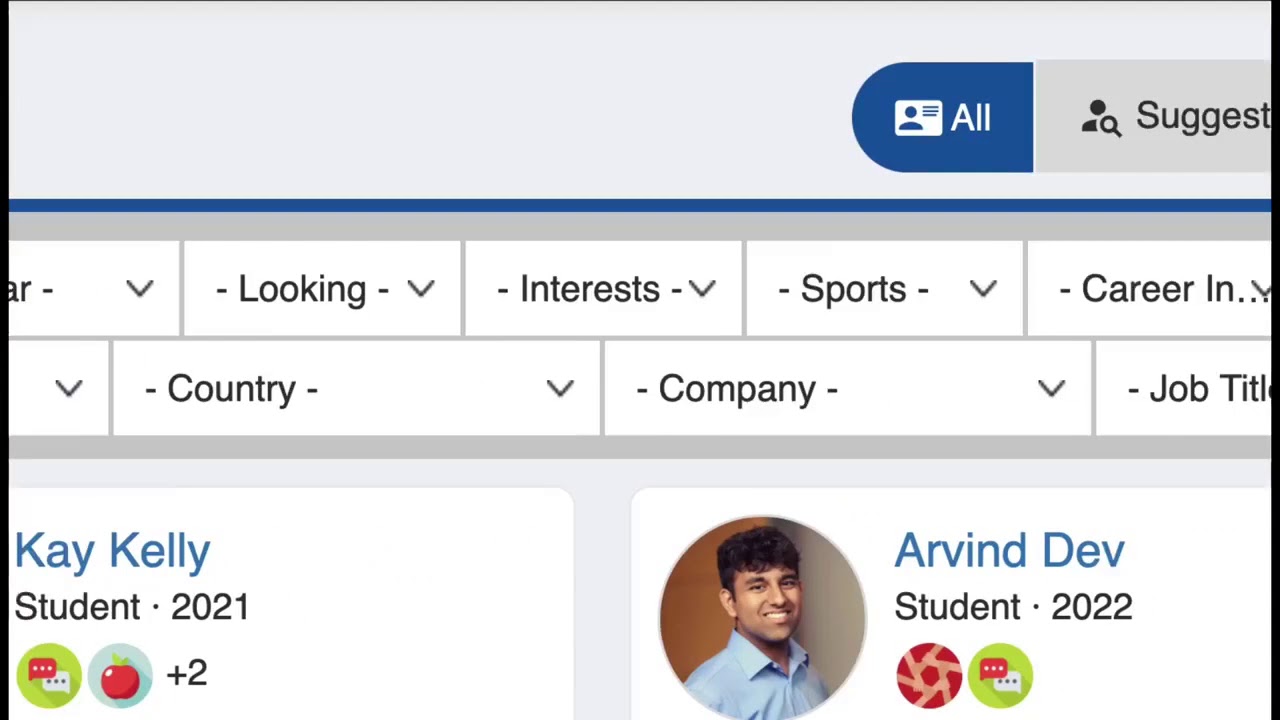Click the red apple badge icon
Screen dimensions: 1280x720
tap(120, 675)
